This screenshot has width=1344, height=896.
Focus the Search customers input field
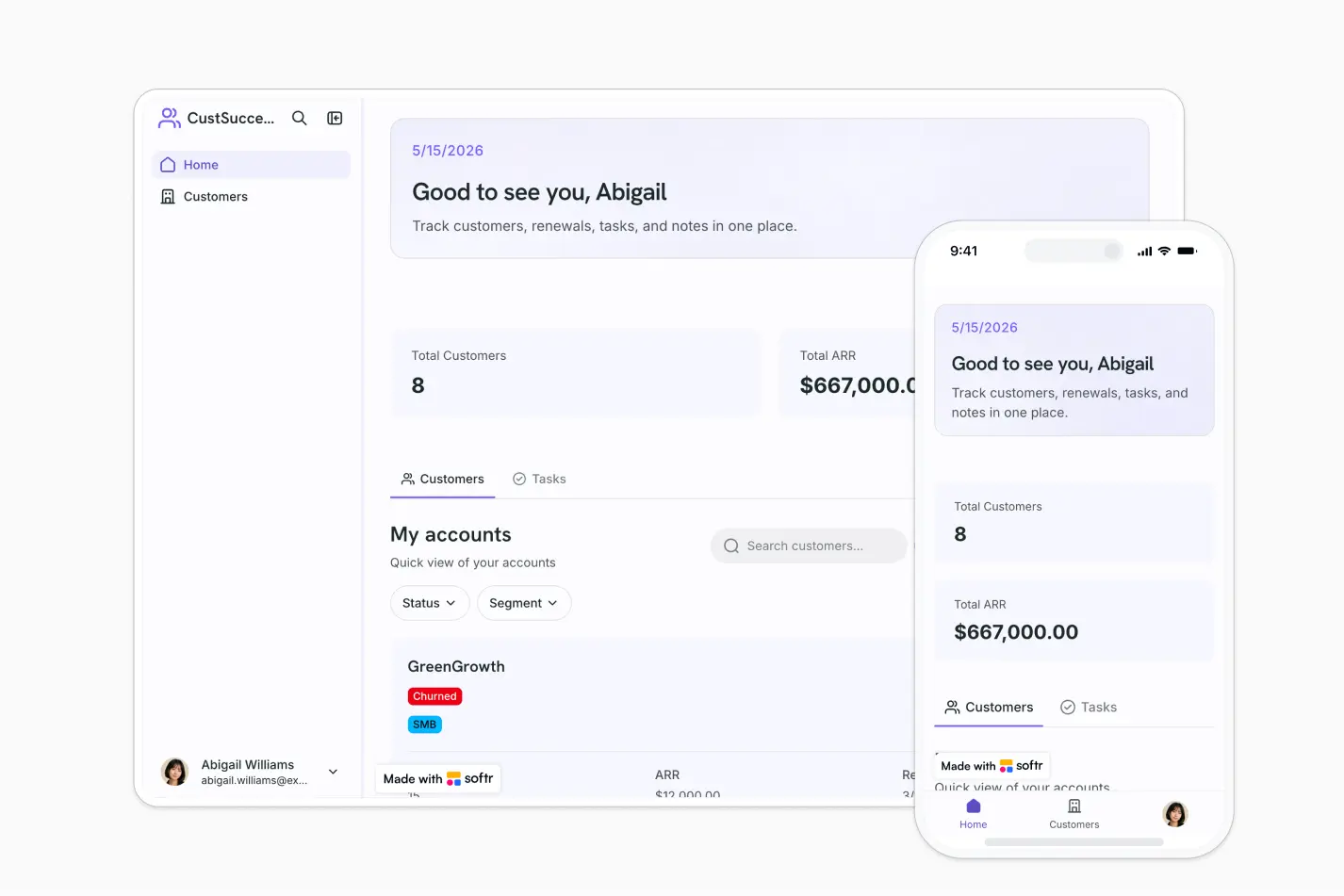coord(809,546)
